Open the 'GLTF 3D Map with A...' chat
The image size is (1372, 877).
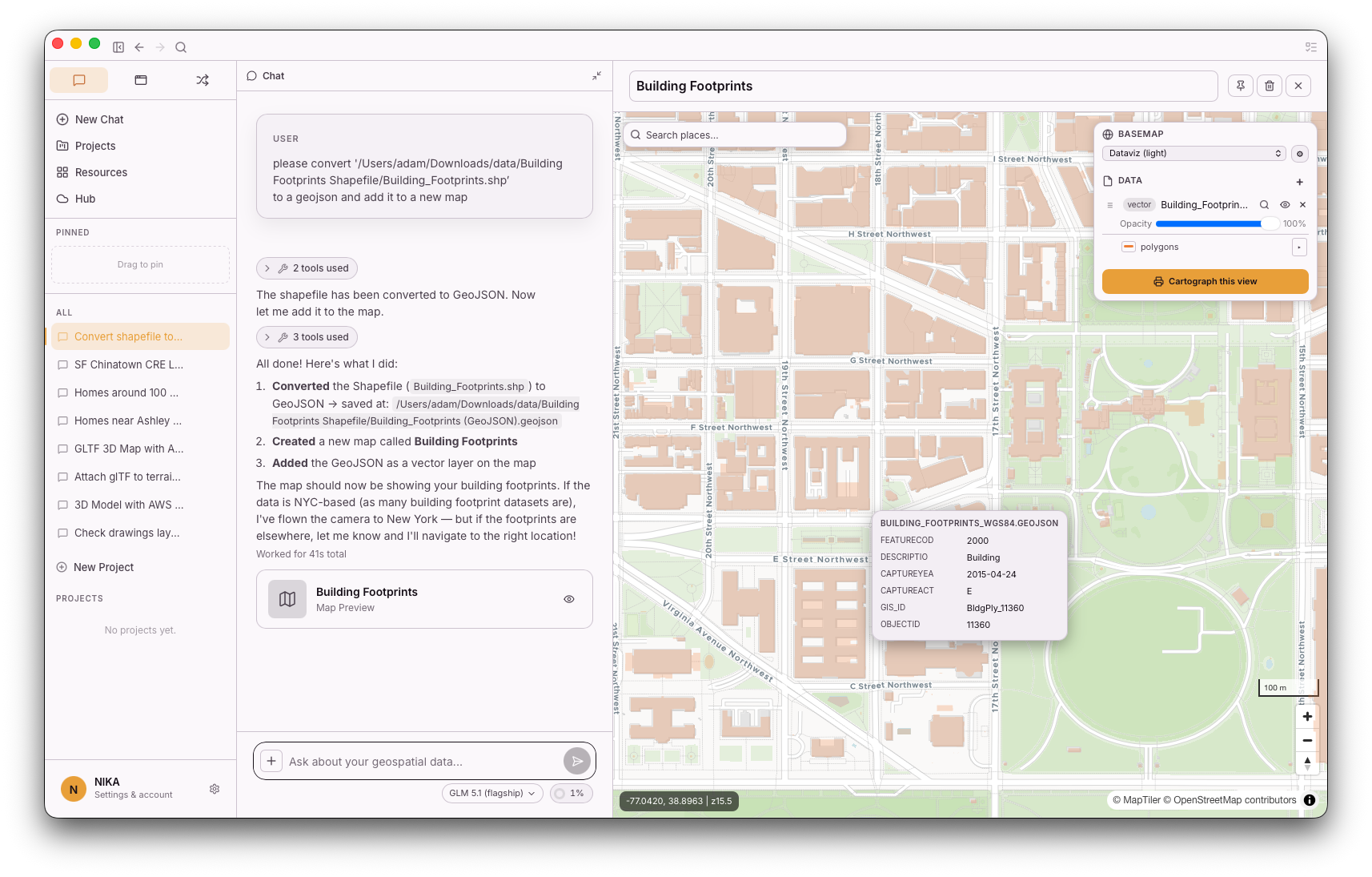140,449
